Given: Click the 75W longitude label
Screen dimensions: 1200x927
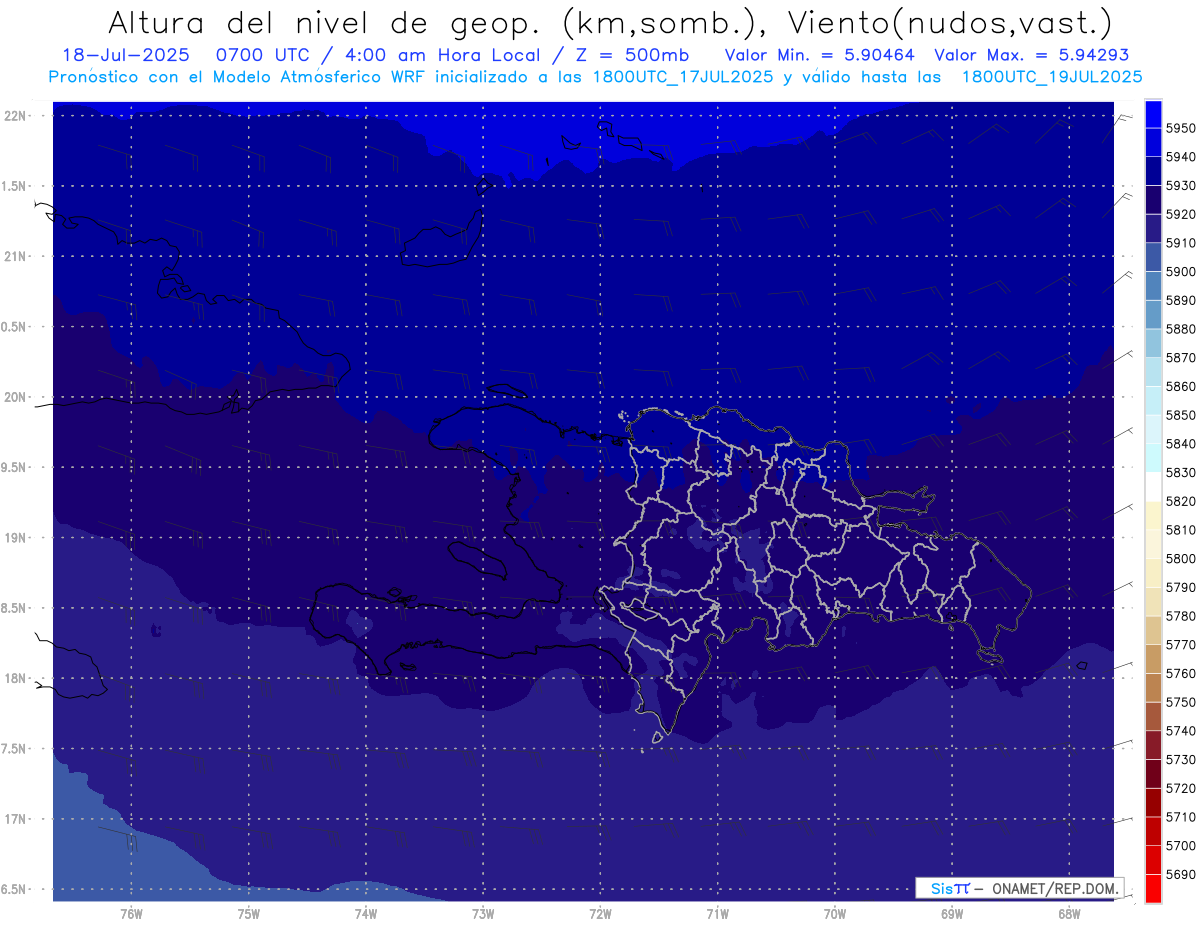Looking at the screenshot, I should tap(249, 913).
